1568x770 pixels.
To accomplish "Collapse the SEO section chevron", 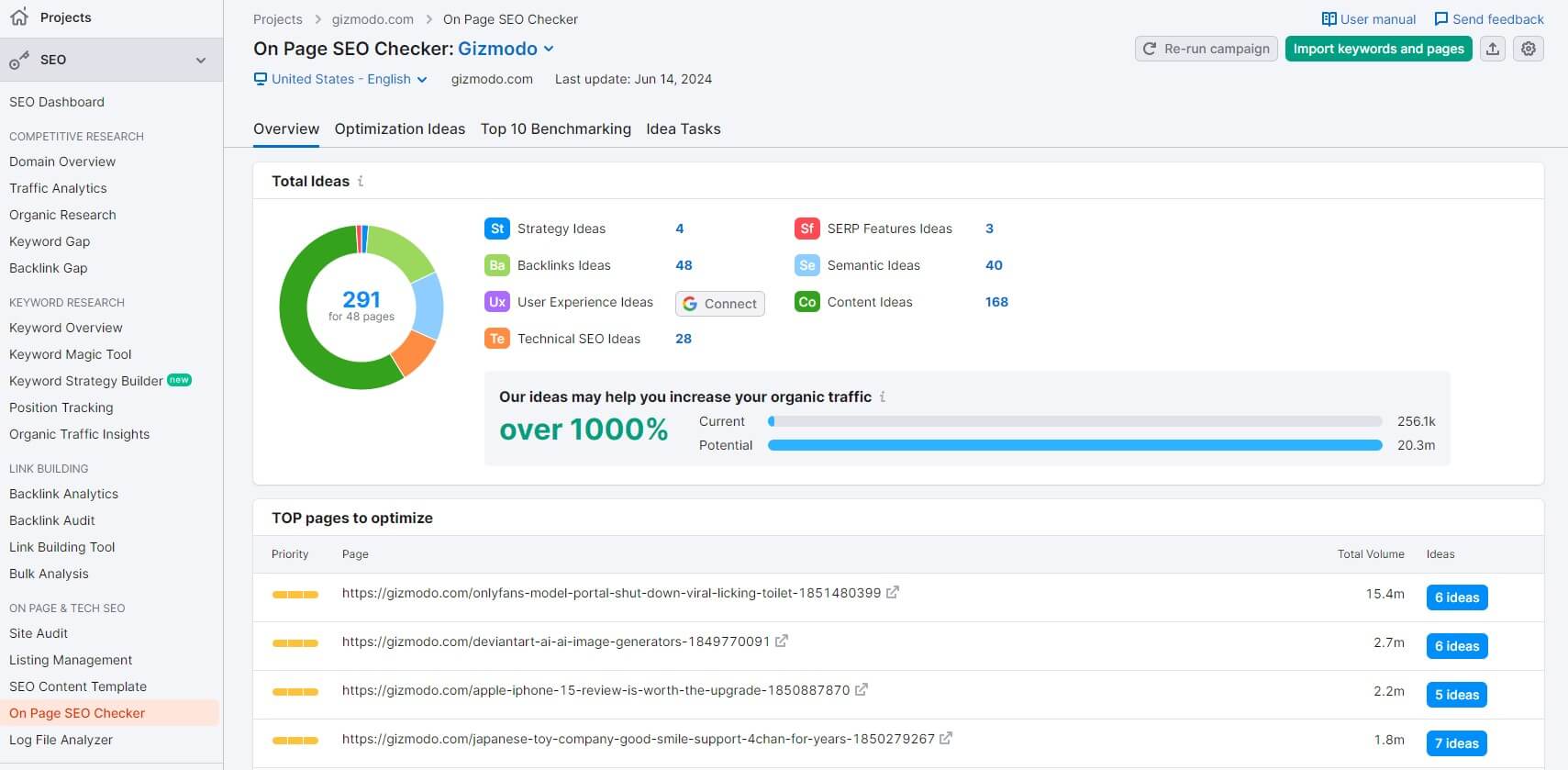I will click(201, 61).
